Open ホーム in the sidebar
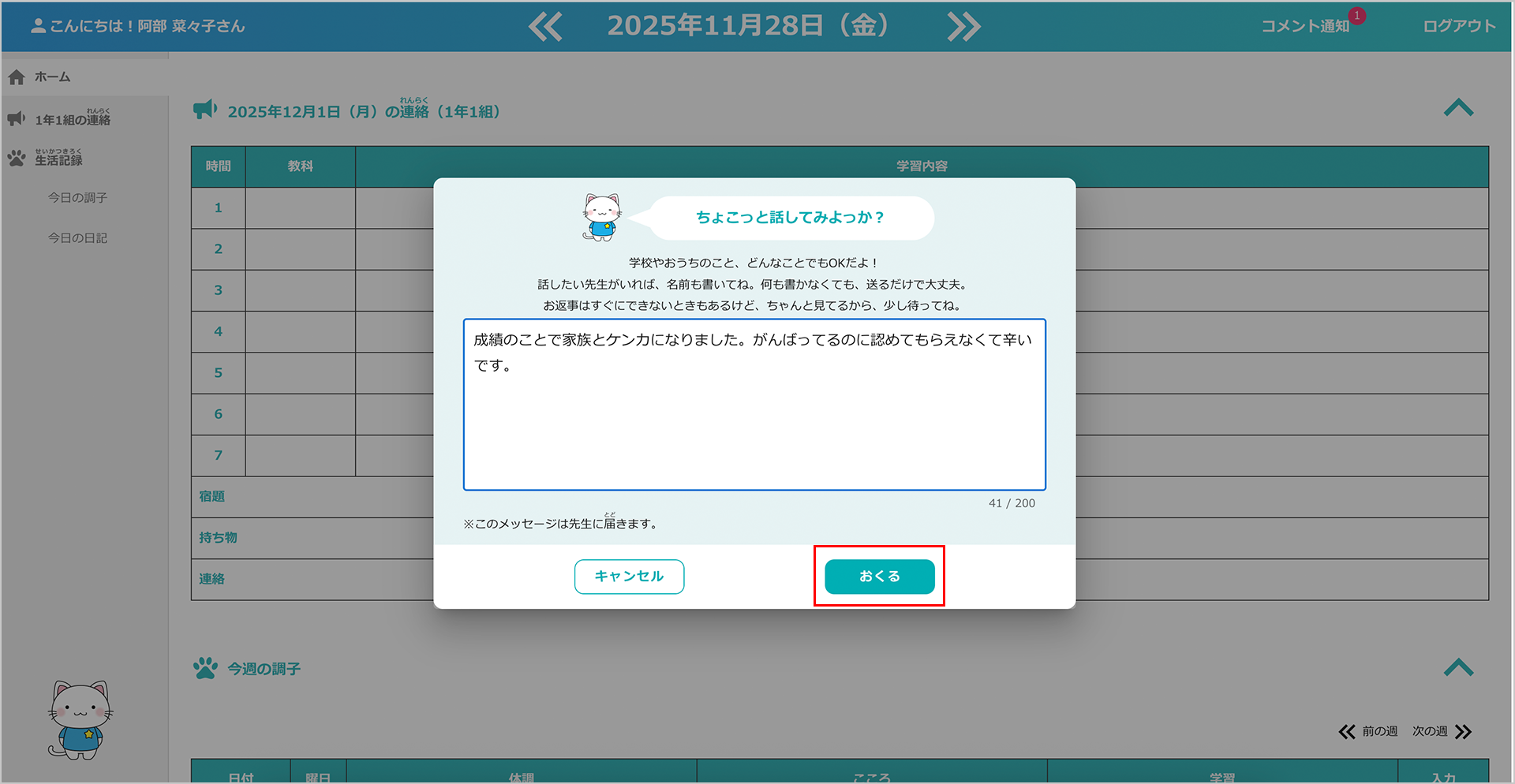 pos(52,77)
